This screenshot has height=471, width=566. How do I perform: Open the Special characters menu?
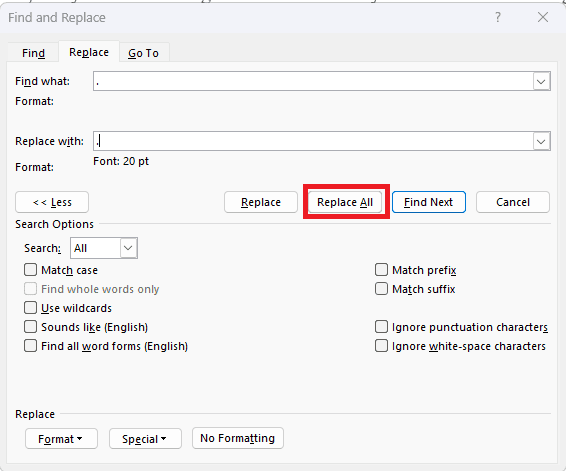(x=145, y=439)
